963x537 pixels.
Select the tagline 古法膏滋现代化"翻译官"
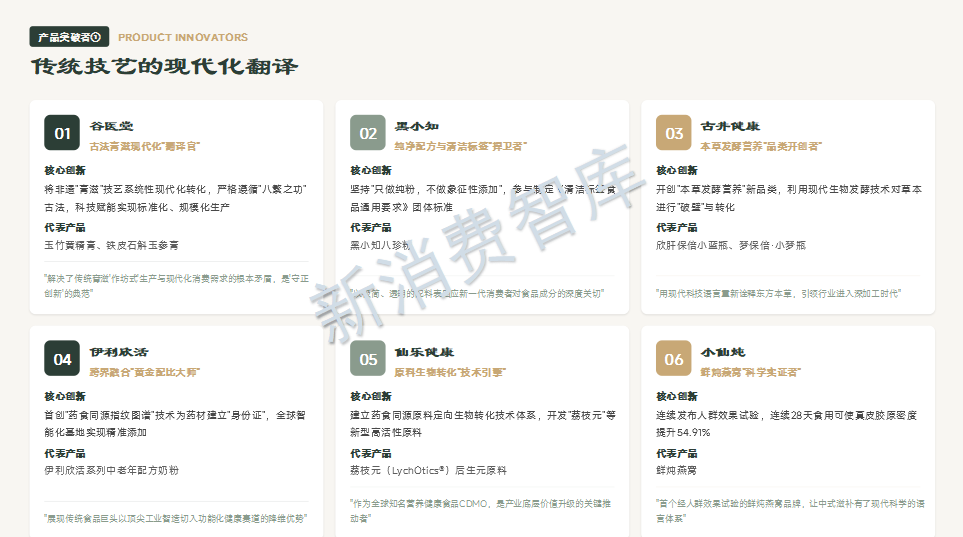[x=145, y=146]
